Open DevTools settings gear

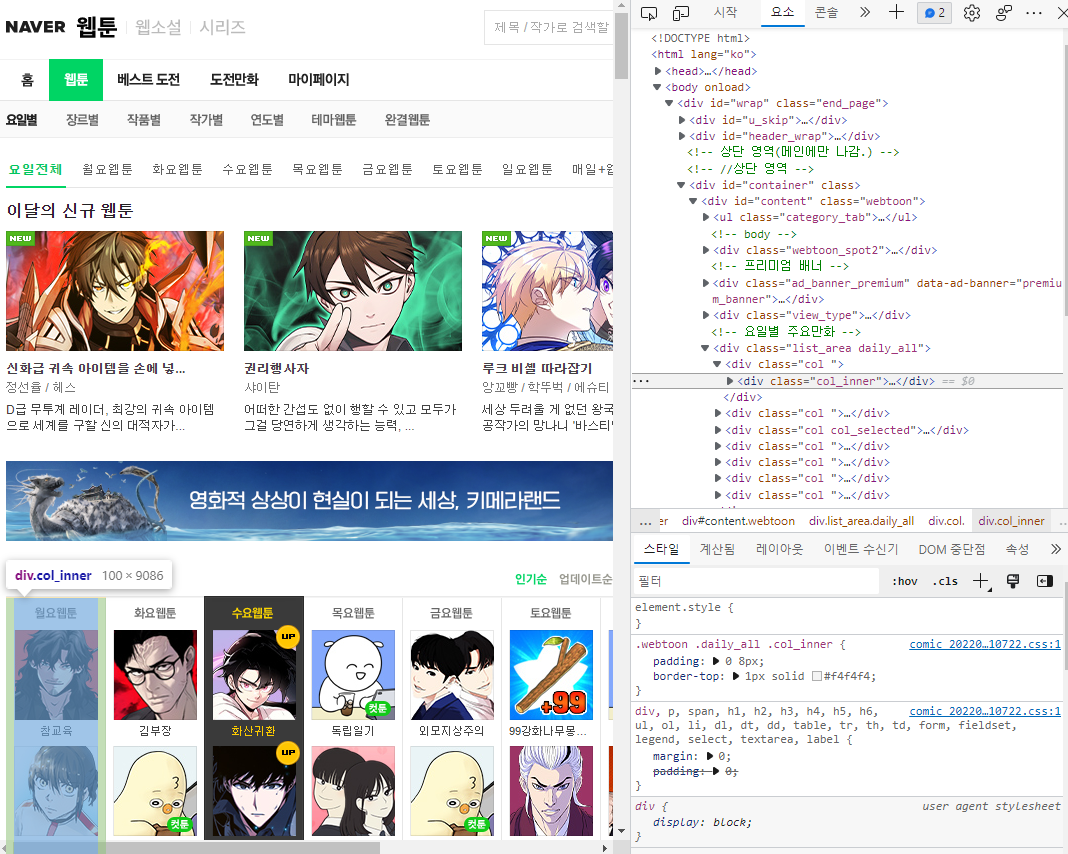tap(972, 13)
